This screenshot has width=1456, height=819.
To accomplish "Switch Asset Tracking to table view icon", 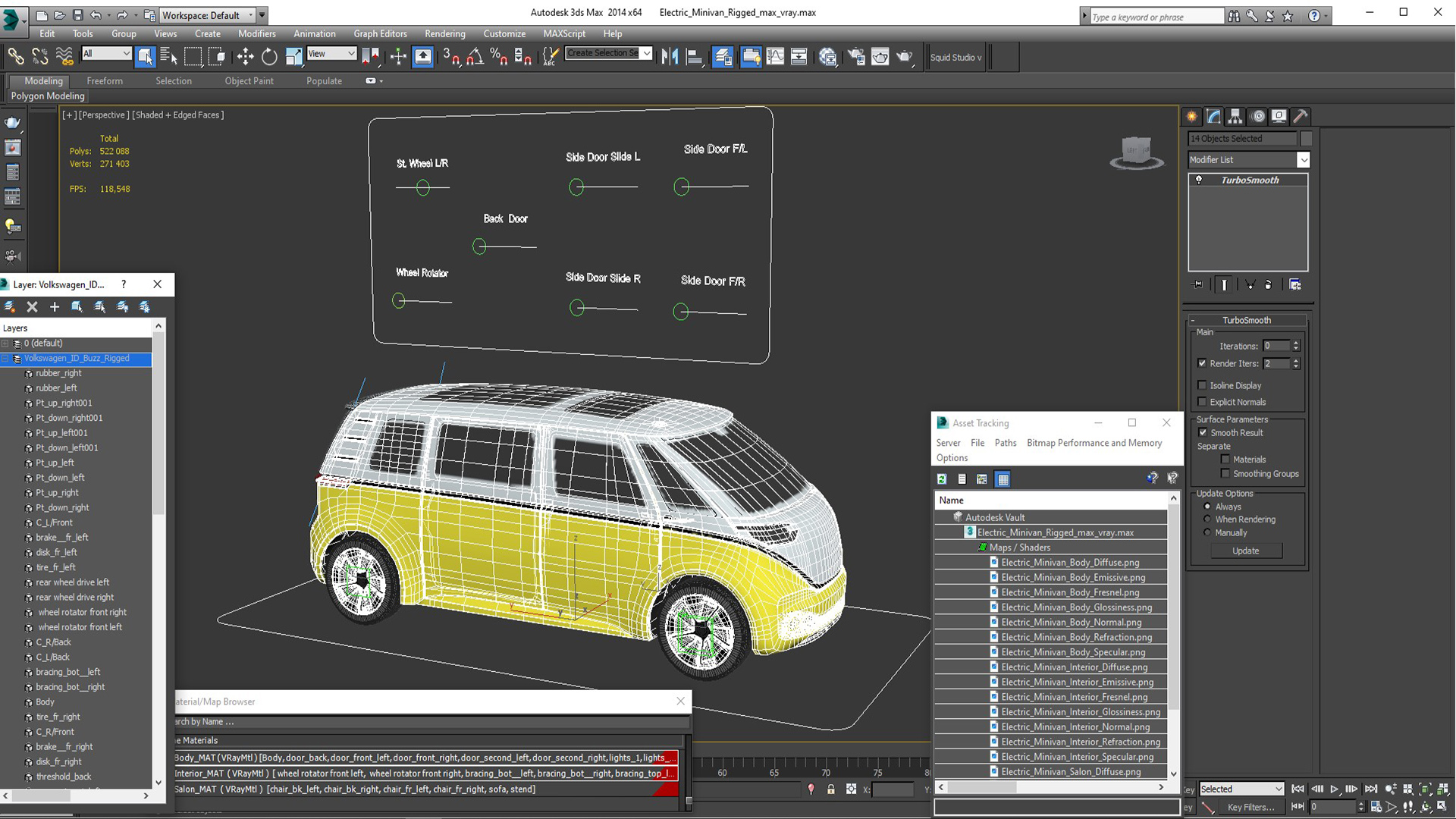I will click(1003, 479).
